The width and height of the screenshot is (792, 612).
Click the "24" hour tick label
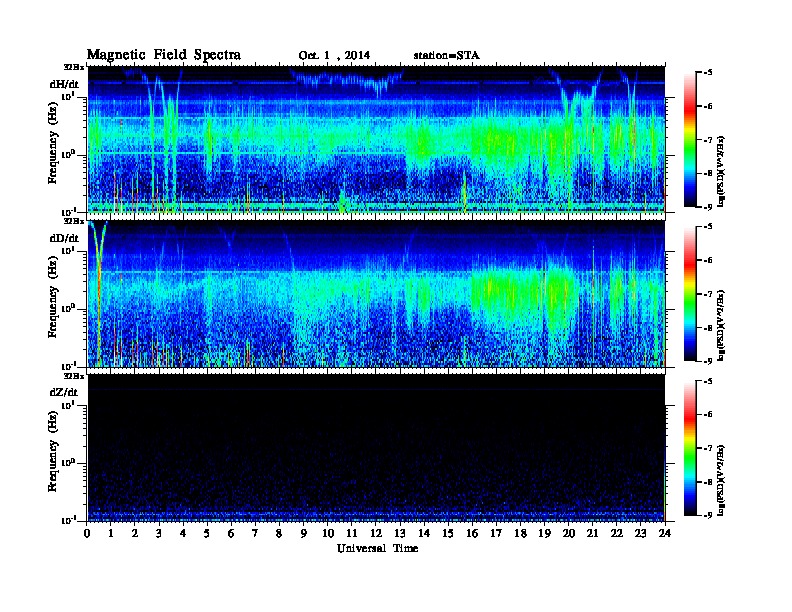(x=665, y=534)
